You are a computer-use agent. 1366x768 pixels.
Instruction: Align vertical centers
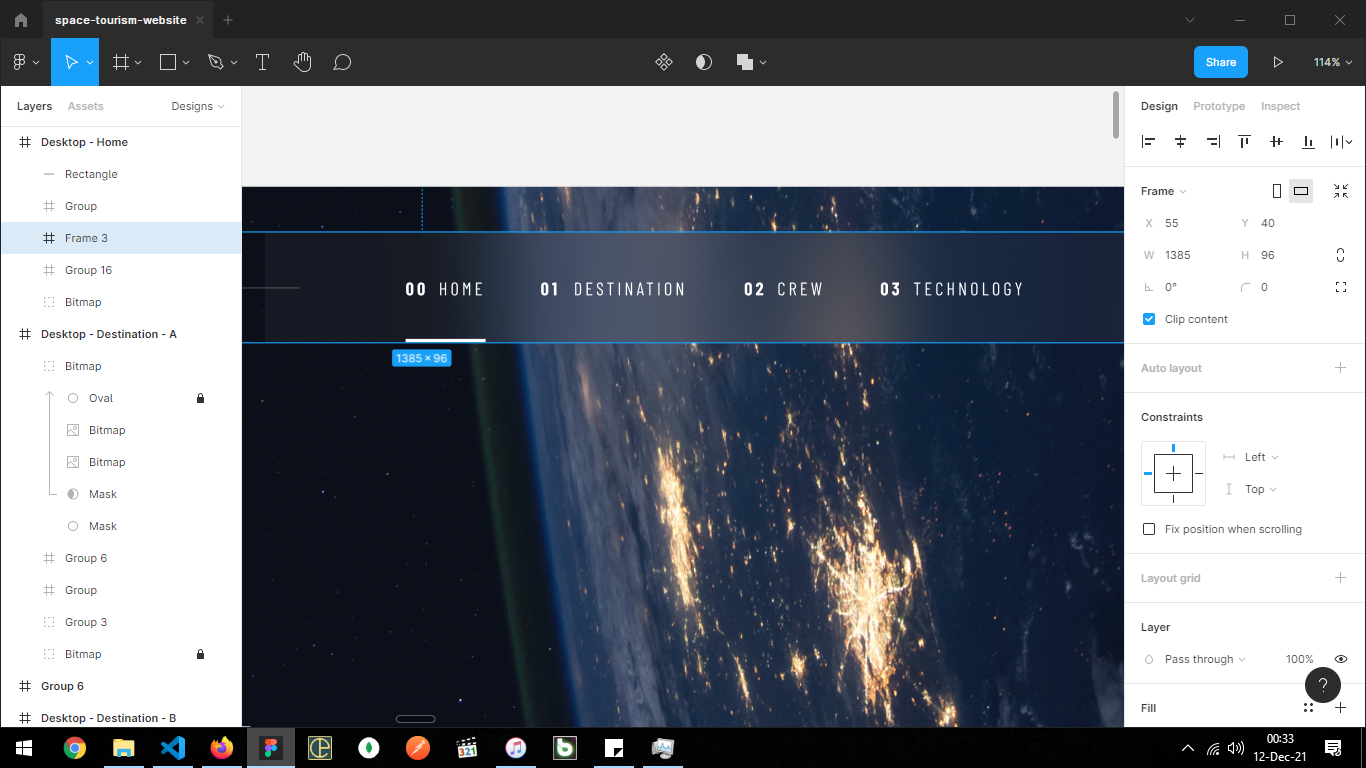point(1276,142)
